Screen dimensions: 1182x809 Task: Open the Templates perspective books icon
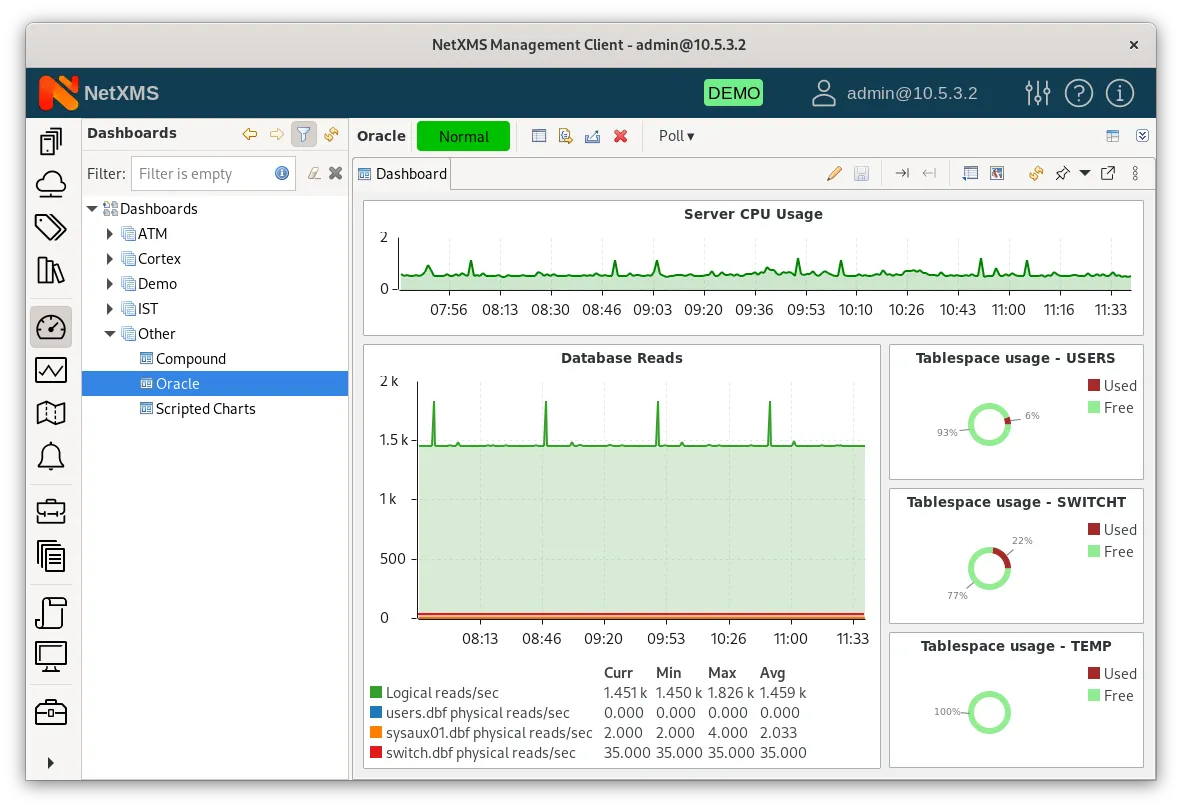(51, 270)
